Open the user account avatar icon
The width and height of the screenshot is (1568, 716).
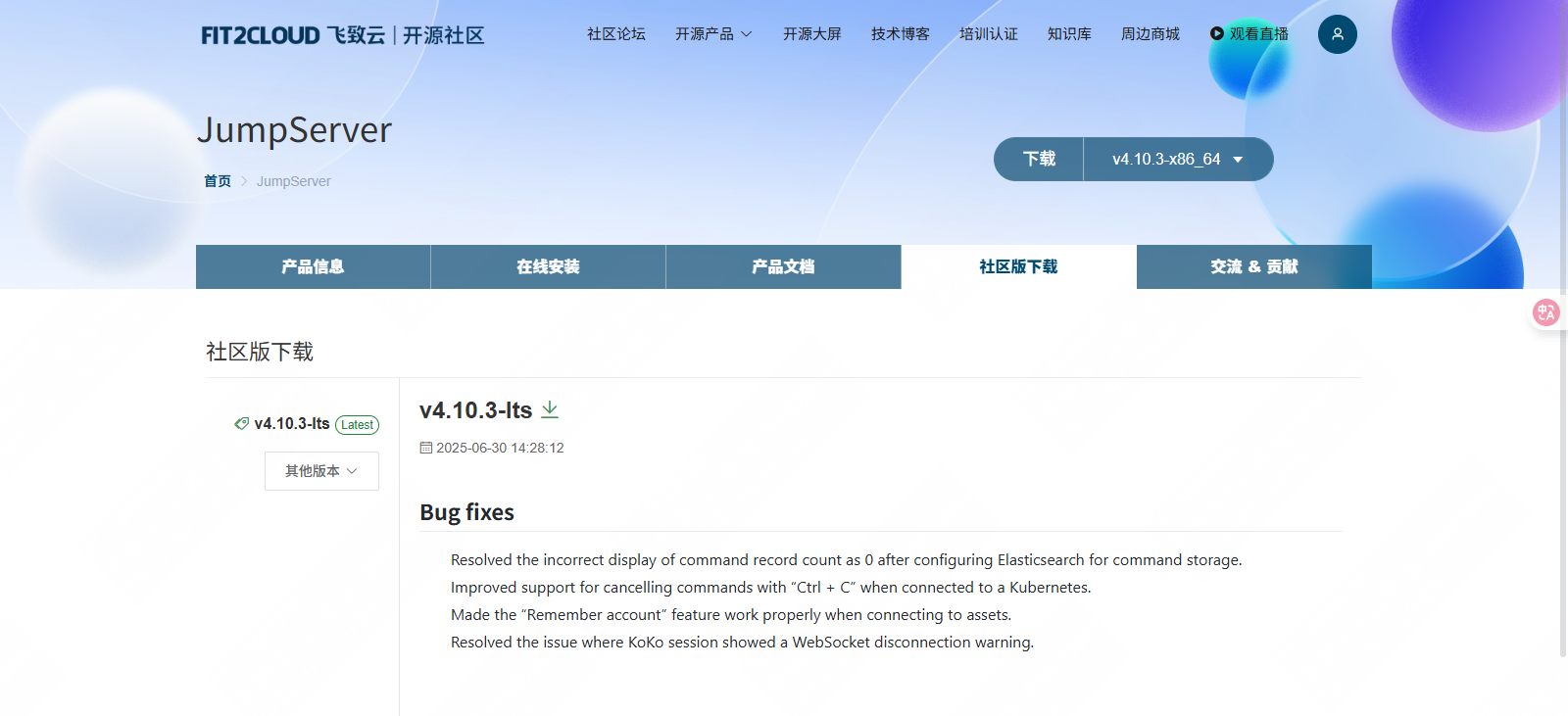pos(1338,34)
